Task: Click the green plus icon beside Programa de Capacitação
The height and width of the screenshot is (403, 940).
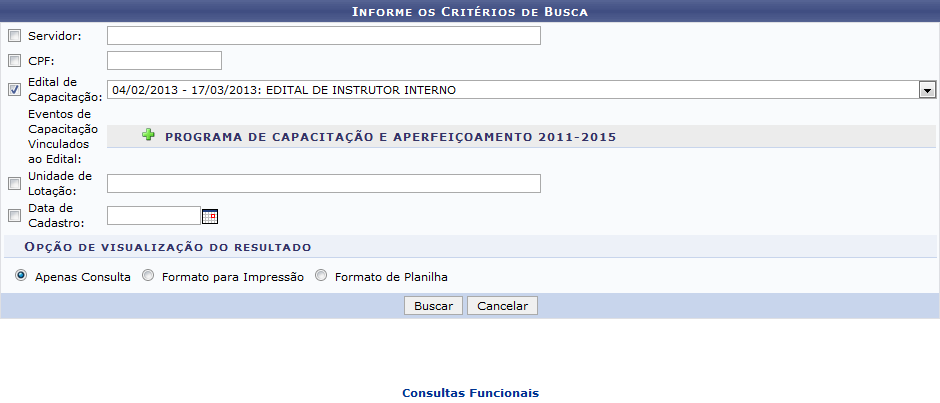Action: click(149, 136)
